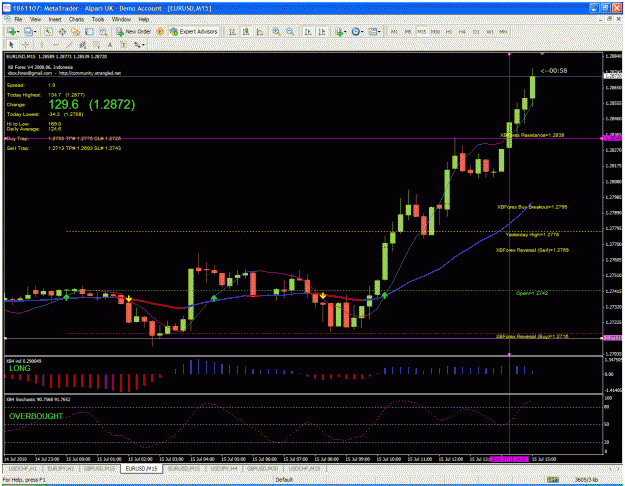
Task: Switch to the EURJPY,H1 chart tab
Action: tap(61, 468)
